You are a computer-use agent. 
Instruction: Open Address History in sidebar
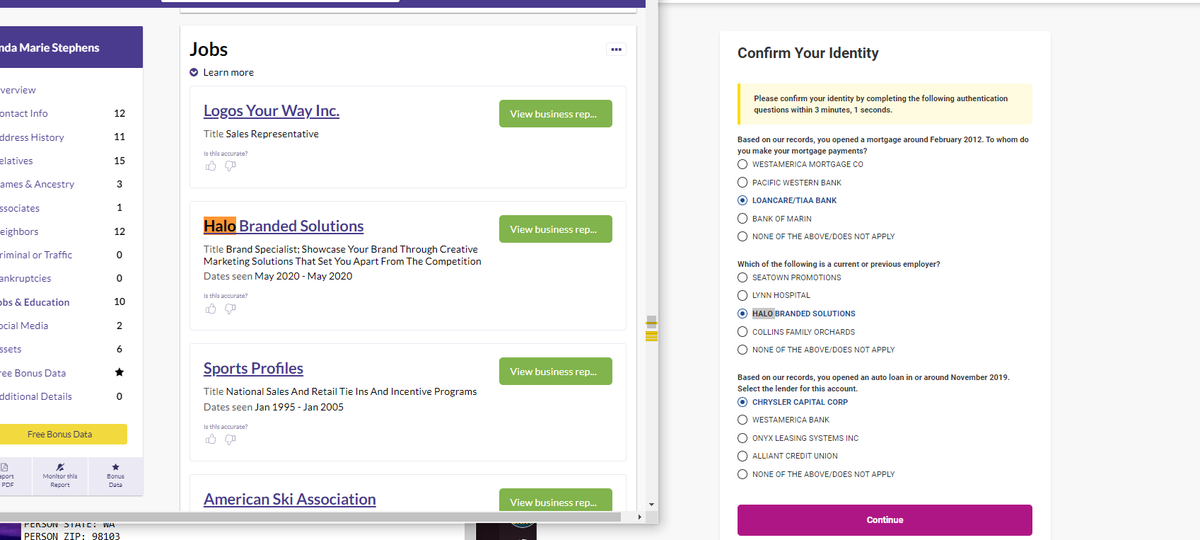(31, 137)
